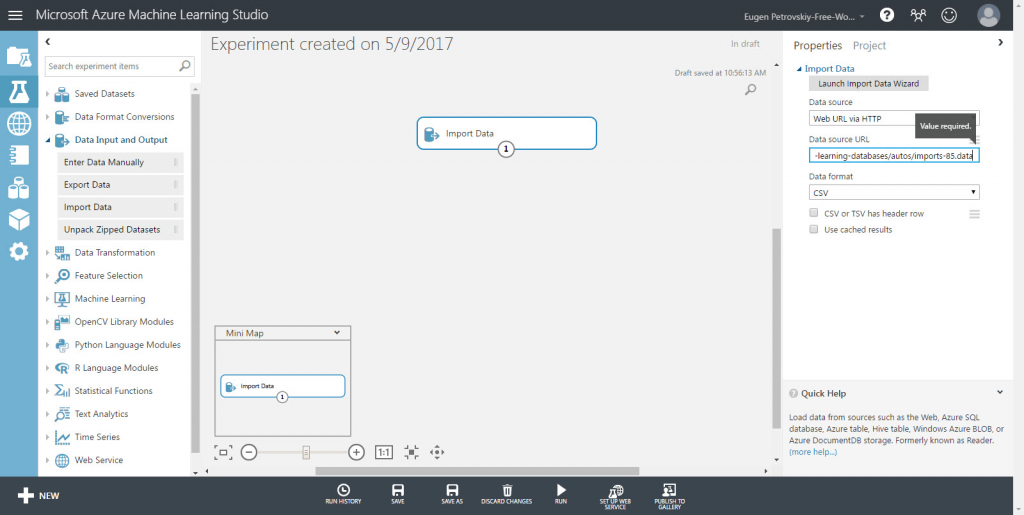
Task: Click the zoom in plus button
Action: (356, 452)
